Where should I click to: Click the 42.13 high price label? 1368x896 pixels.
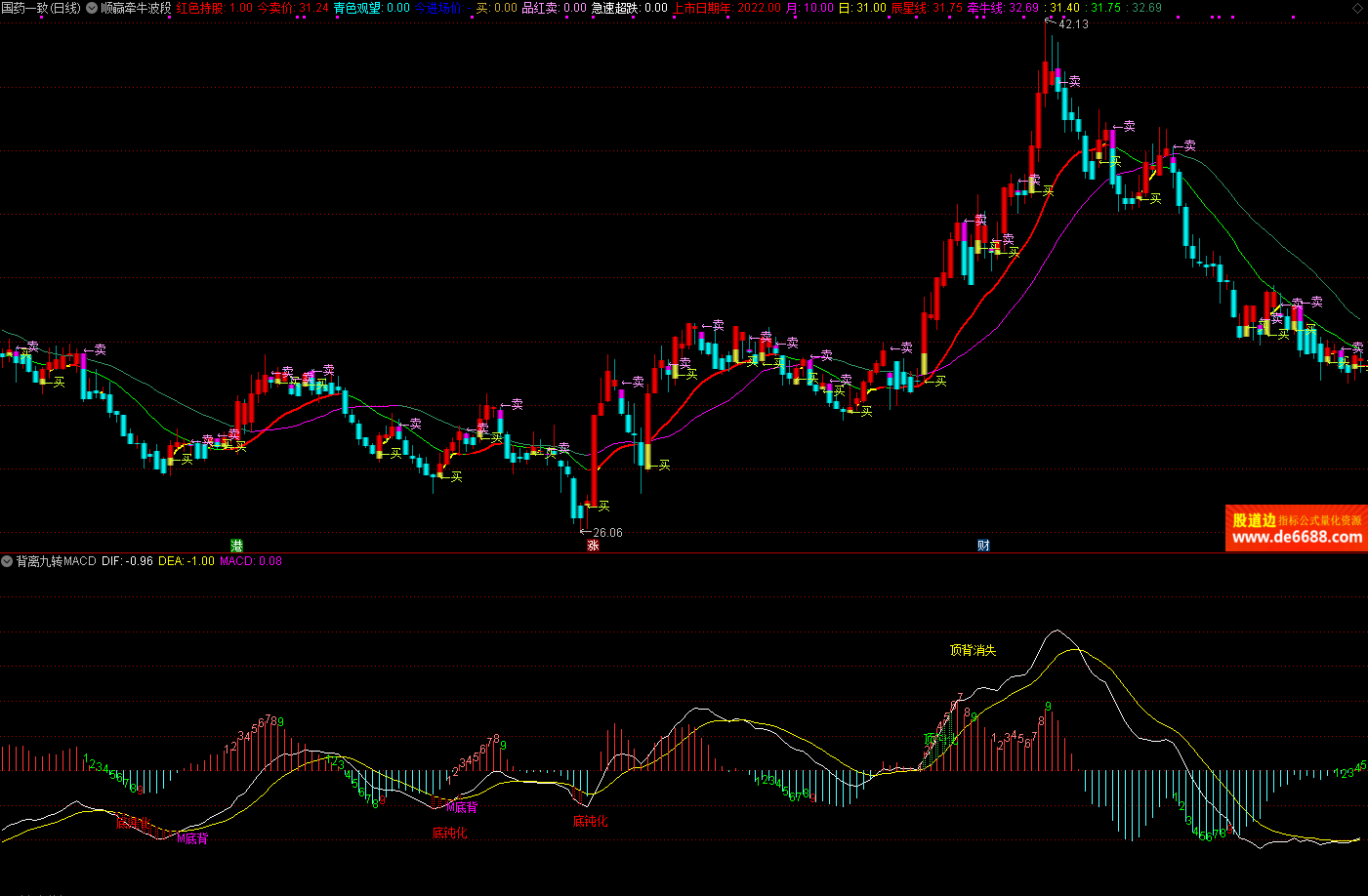1072,24
